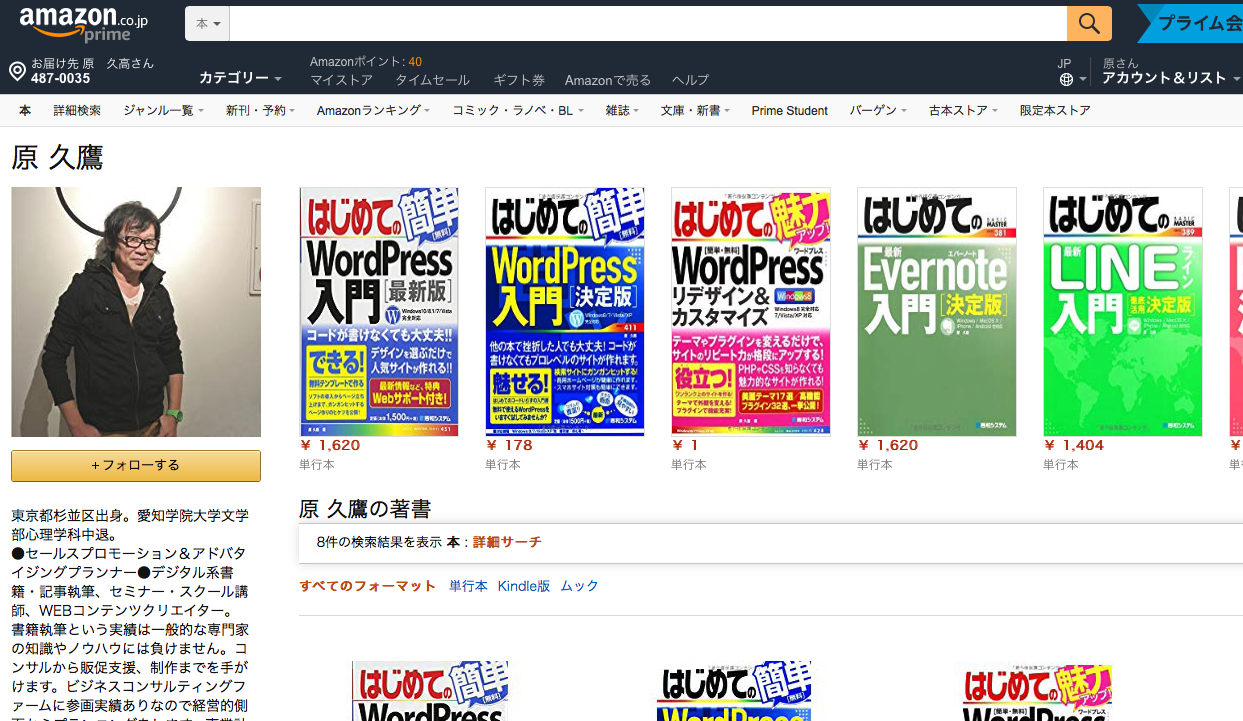
Task: Click the JP language globe icon
Action: (x=1066, y=79)
